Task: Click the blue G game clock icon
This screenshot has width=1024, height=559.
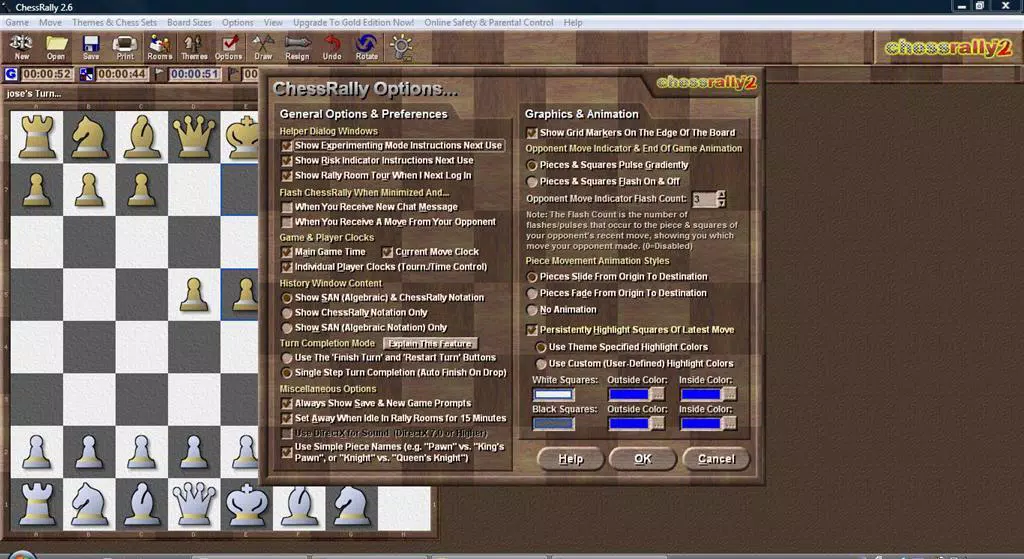Action: [11, 74]
